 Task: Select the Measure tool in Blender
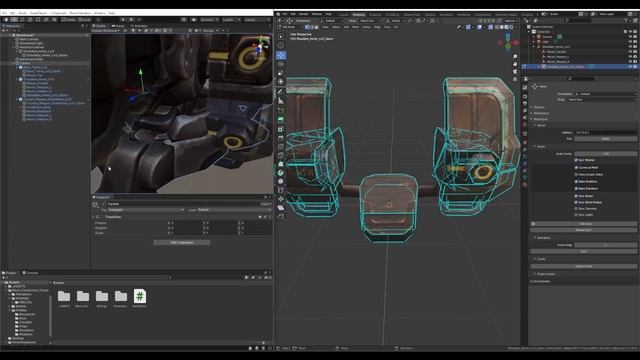tap(281, 101)
